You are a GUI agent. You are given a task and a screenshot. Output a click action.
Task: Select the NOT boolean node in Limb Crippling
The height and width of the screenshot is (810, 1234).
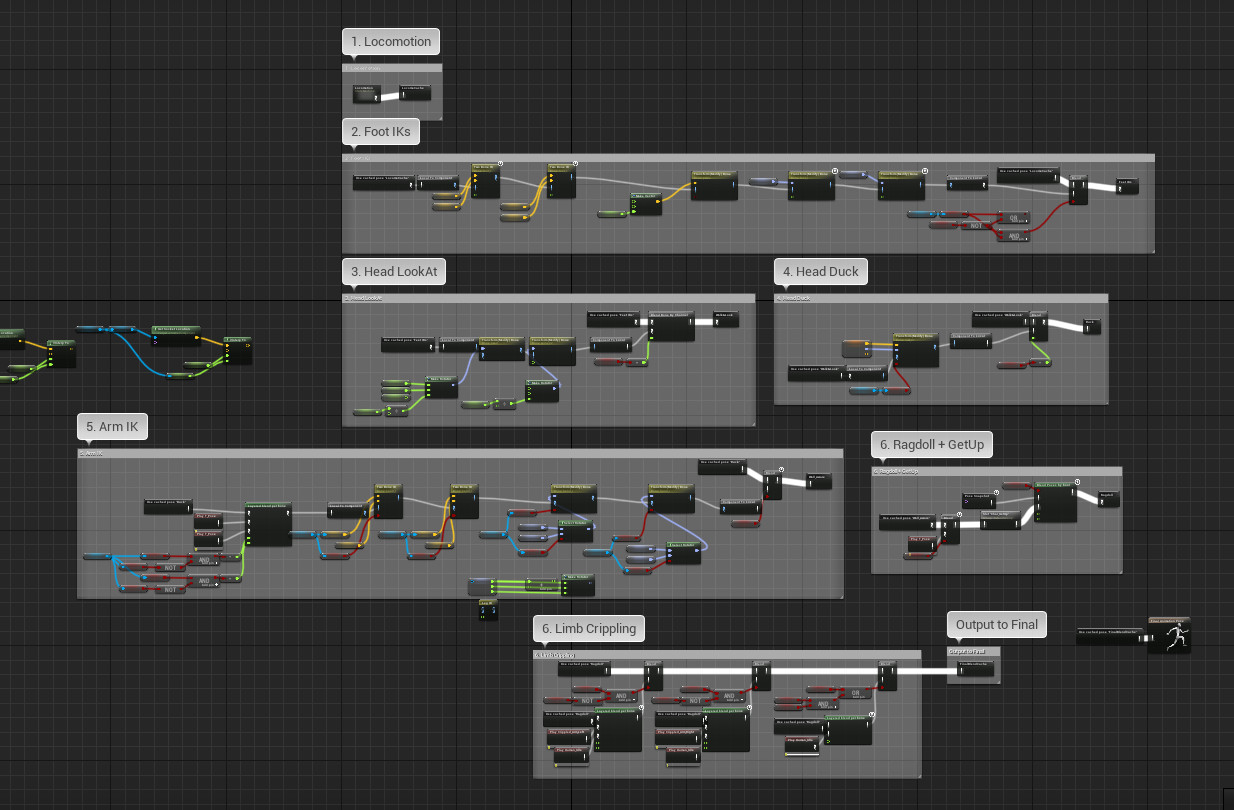pyautogui.click(x=587, y=700)
